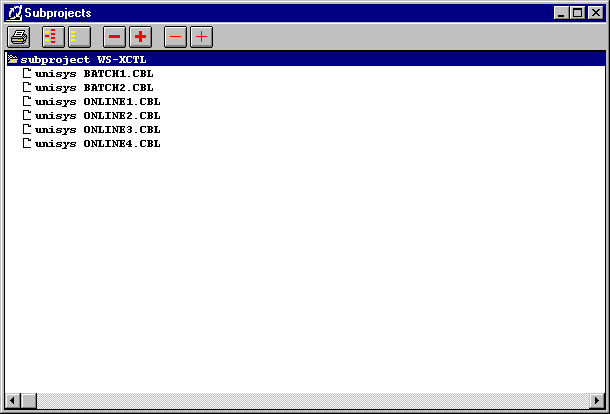Click the thin red minus toolbar button
This screenshot has width=610, height=414.
pyautogui.click(x=176, y=37)
